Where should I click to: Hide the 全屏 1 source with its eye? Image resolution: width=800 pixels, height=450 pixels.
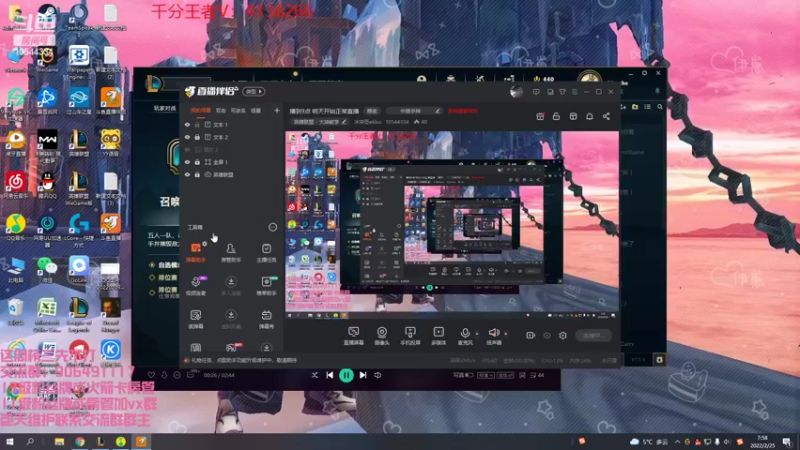coord(187,162)
